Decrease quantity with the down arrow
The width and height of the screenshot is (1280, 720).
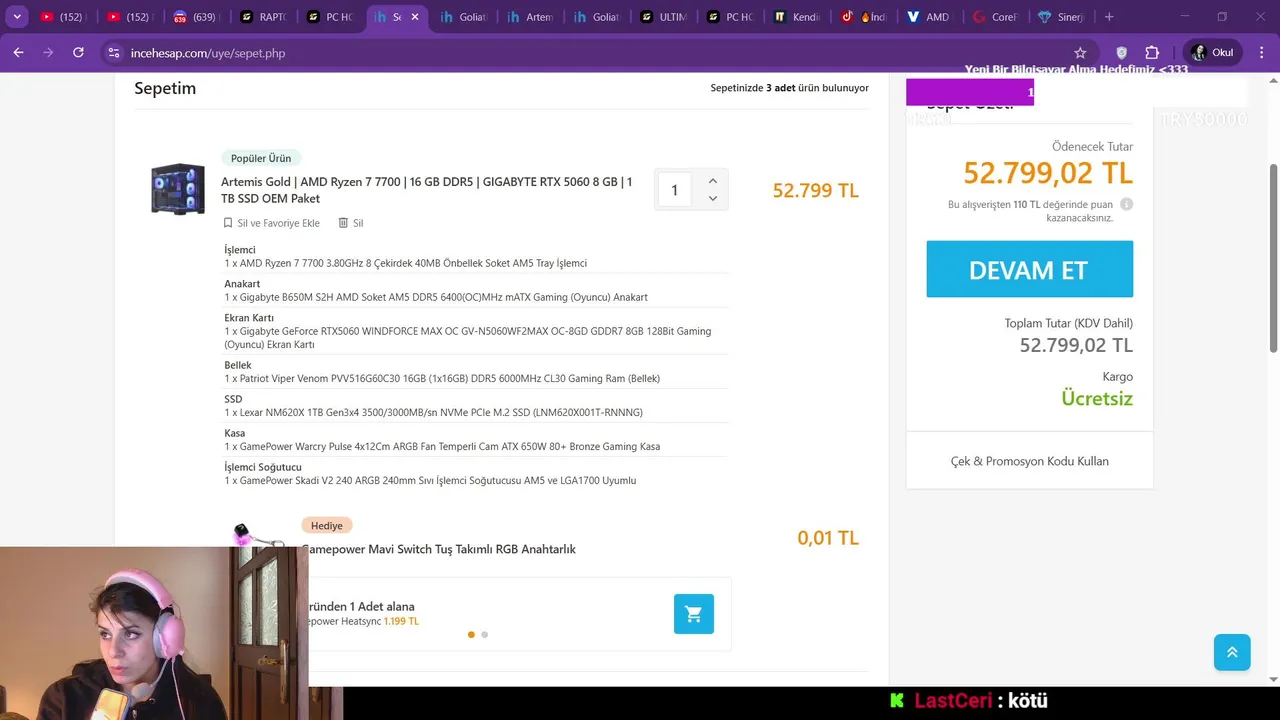pyautogui.click(x=712, y=198)
